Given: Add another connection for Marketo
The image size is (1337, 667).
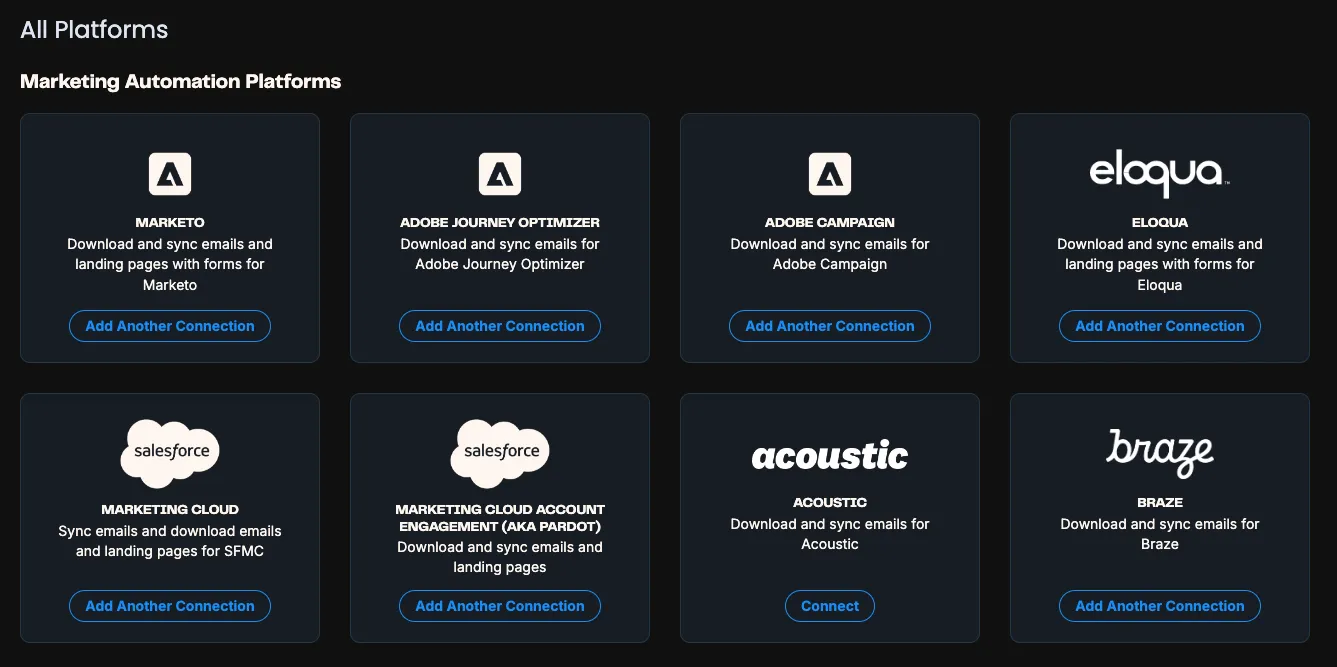Looking at the screenshot, I should coord(169,325).
